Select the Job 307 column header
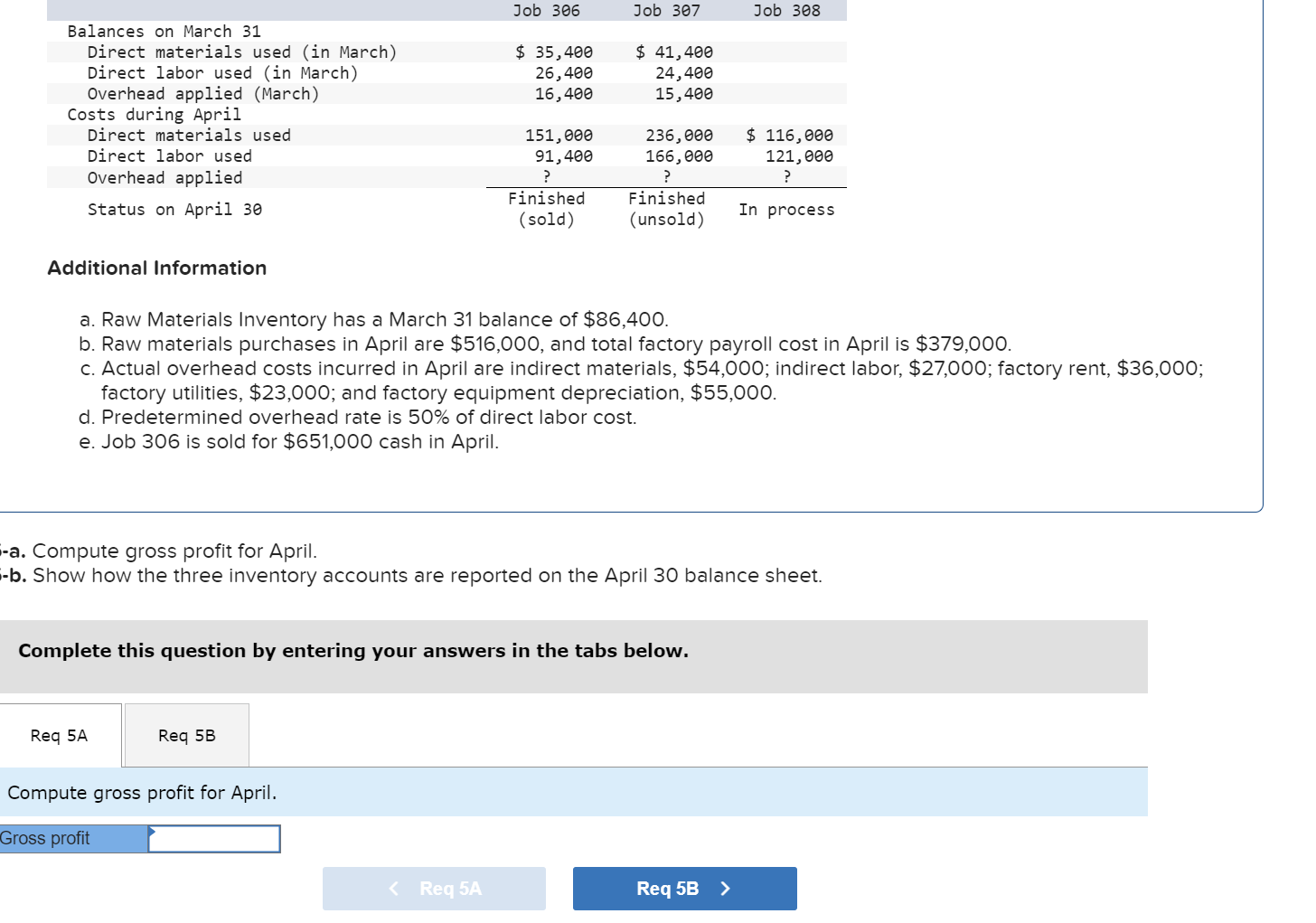This screenshot has width=1316, height=923. 667,10
